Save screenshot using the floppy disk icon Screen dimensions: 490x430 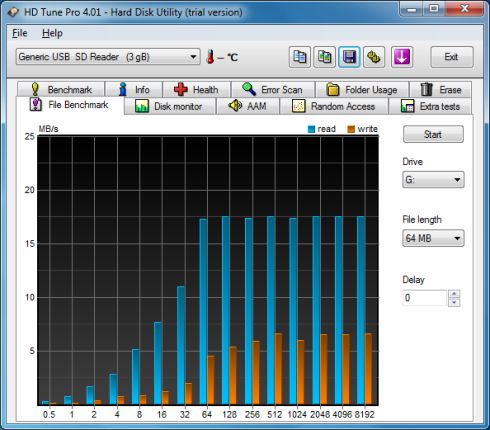point(349,57)
